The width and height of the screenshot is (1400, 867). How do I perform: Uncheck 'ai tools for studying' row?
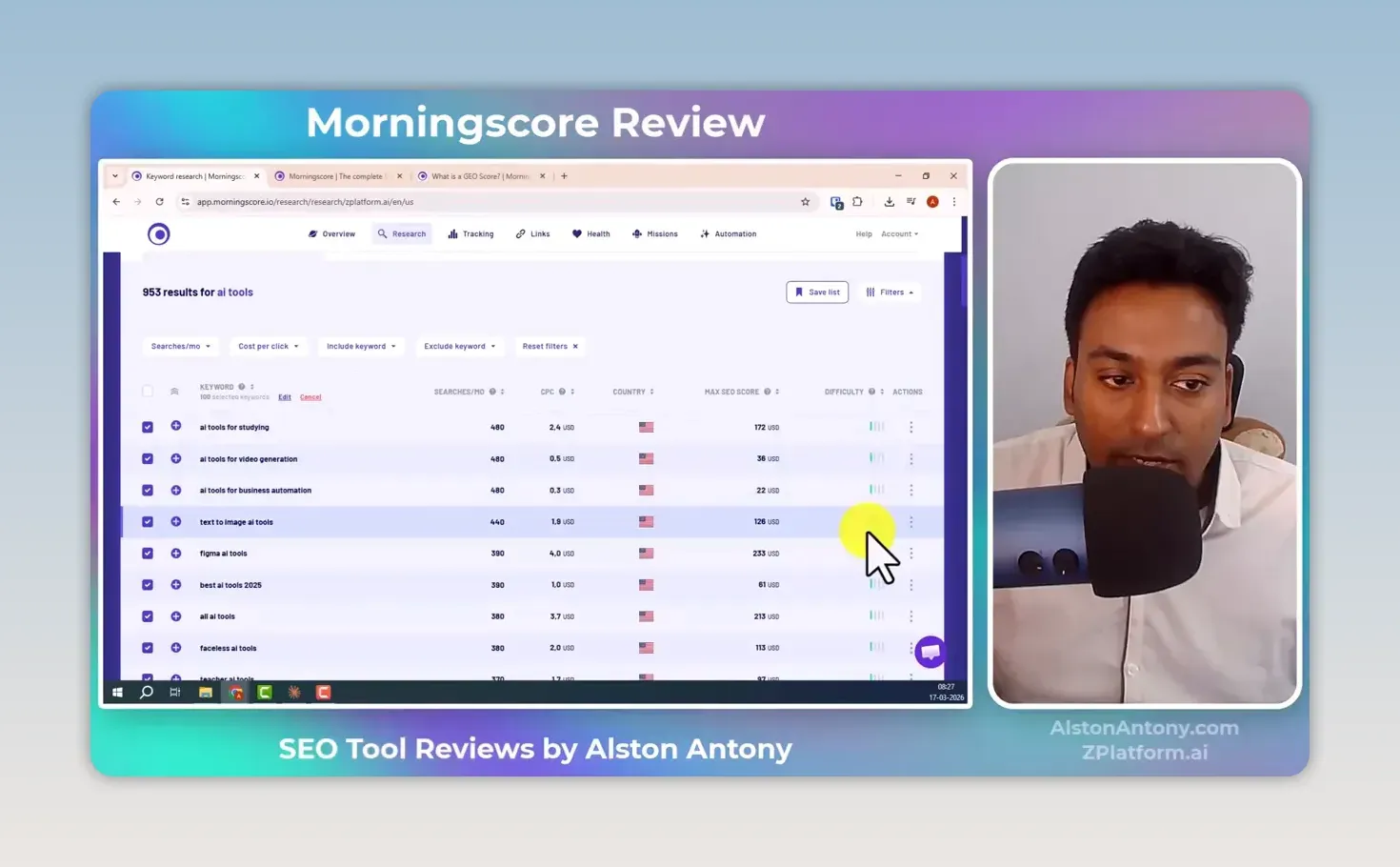(x=148, y=427)
